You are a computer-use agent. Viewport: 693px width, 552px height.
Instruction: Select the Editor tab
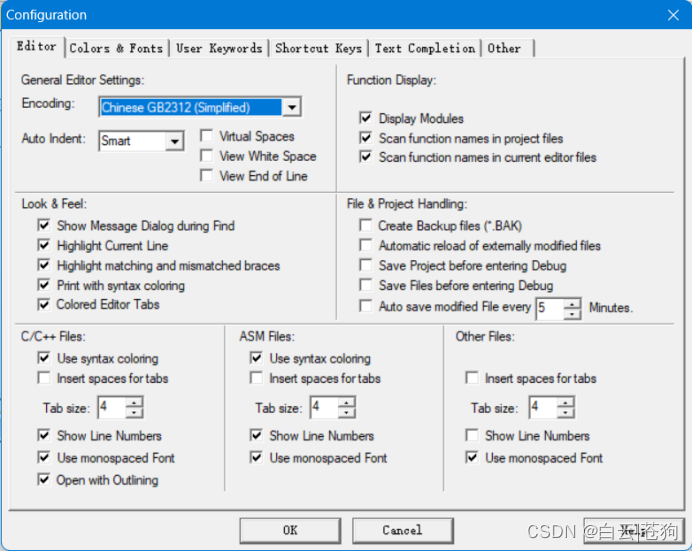click(x=37, y=46)
